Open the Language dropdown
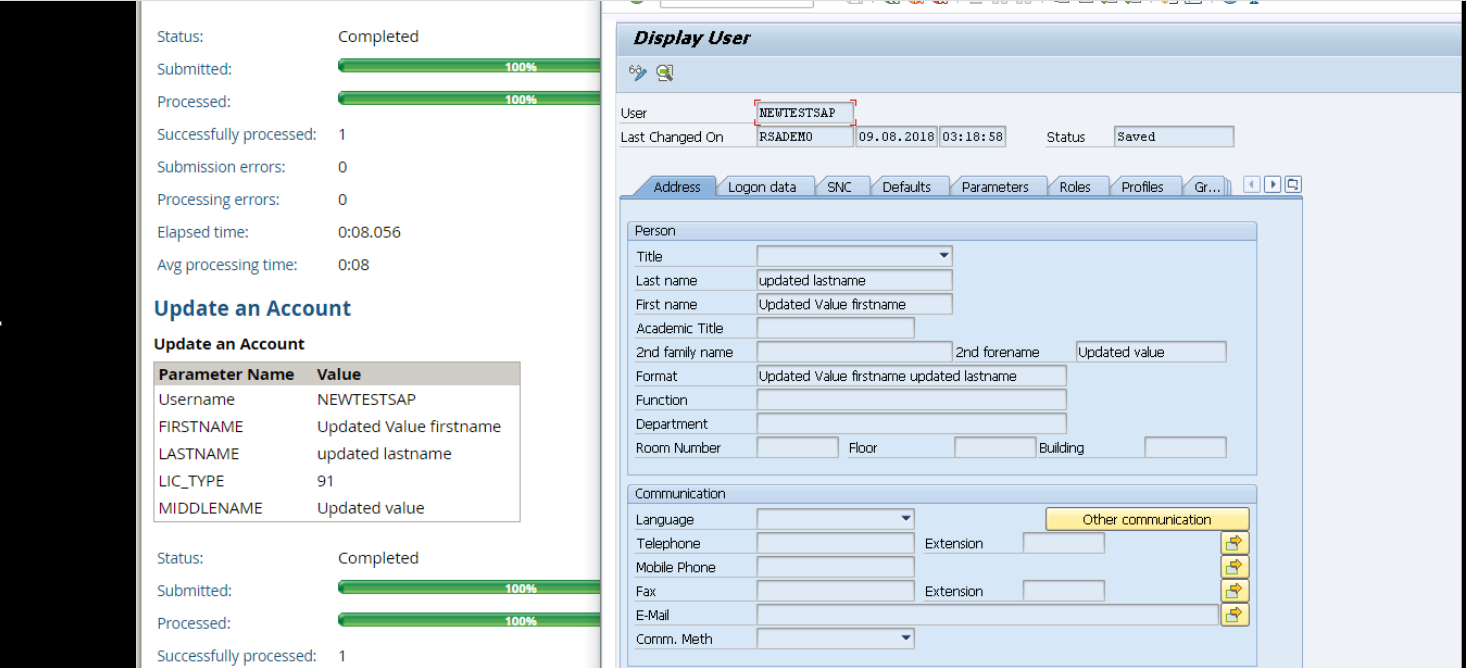The width and height of the screenshot is (1466, 668). (x=905, y=519)
